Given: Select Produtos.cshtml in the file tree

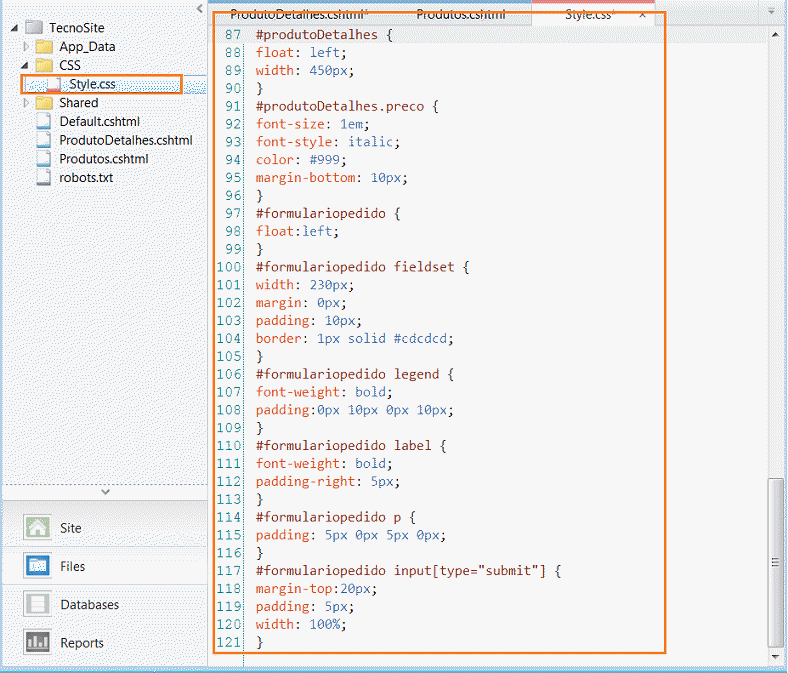Looking at the screenshot, I should [x=104, y=159].
